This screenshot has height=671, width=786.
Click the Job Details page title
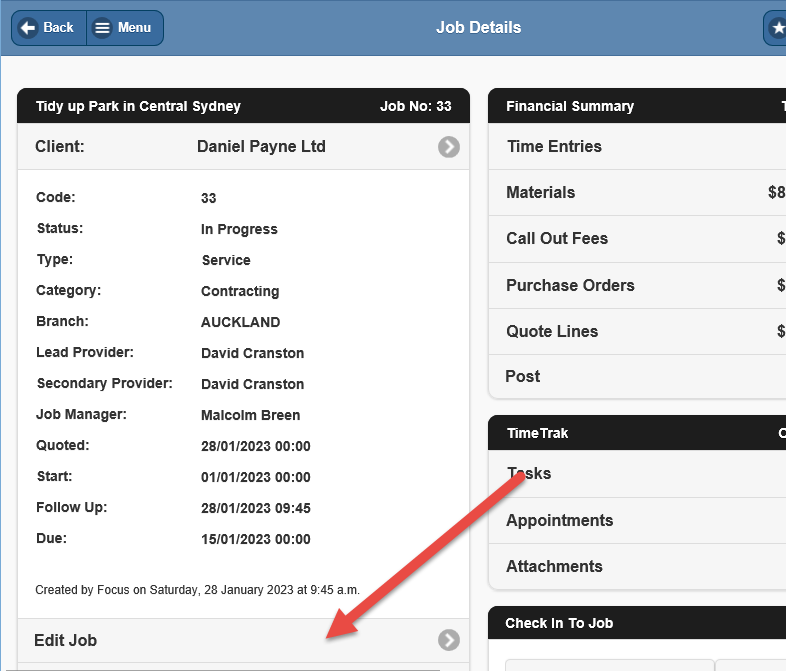click(478, 27)
